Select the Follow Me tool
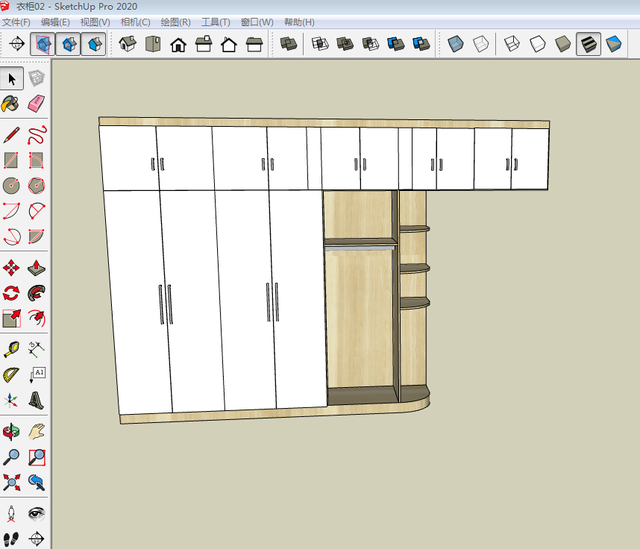The height and width of the screenshot is (549, 640). click(36, 293)
